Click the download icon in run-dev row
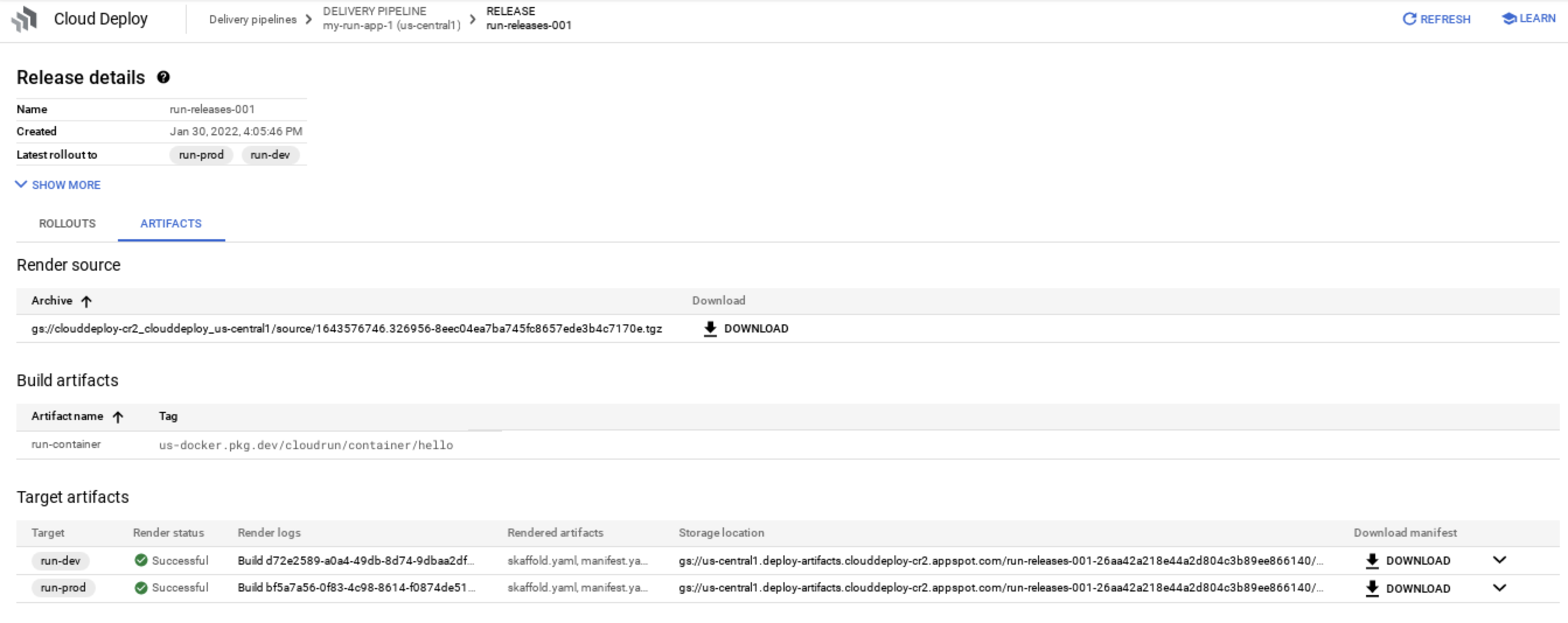 [x=1372, y=561]
